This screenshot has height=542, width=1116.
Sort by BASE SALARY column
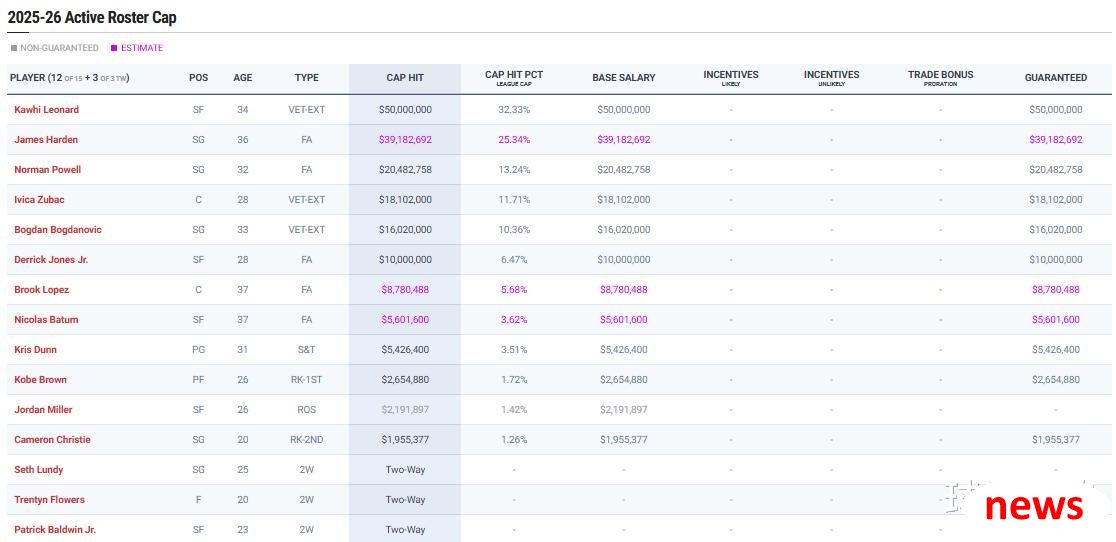[623, 78]
